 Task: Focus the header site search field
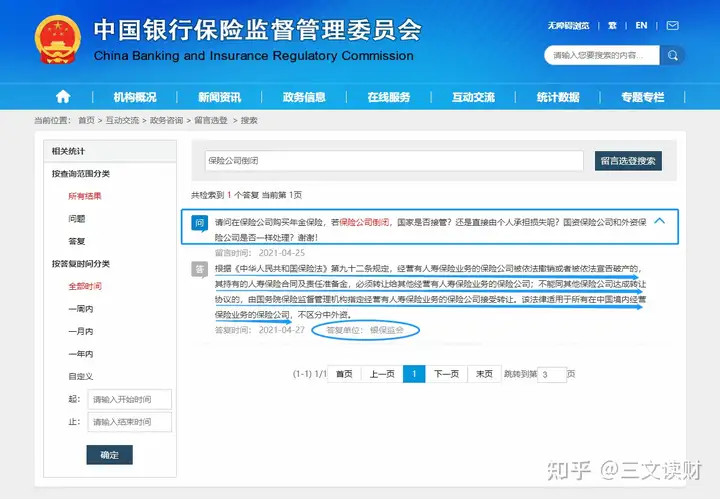(602, 56)
